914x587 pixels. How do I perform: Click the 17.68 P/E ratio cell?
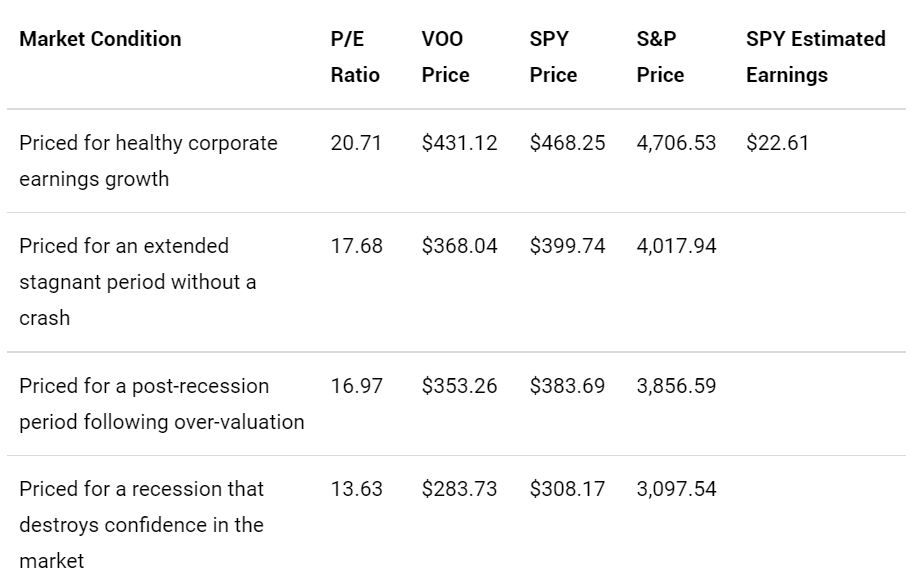click(x=356, y=246)
